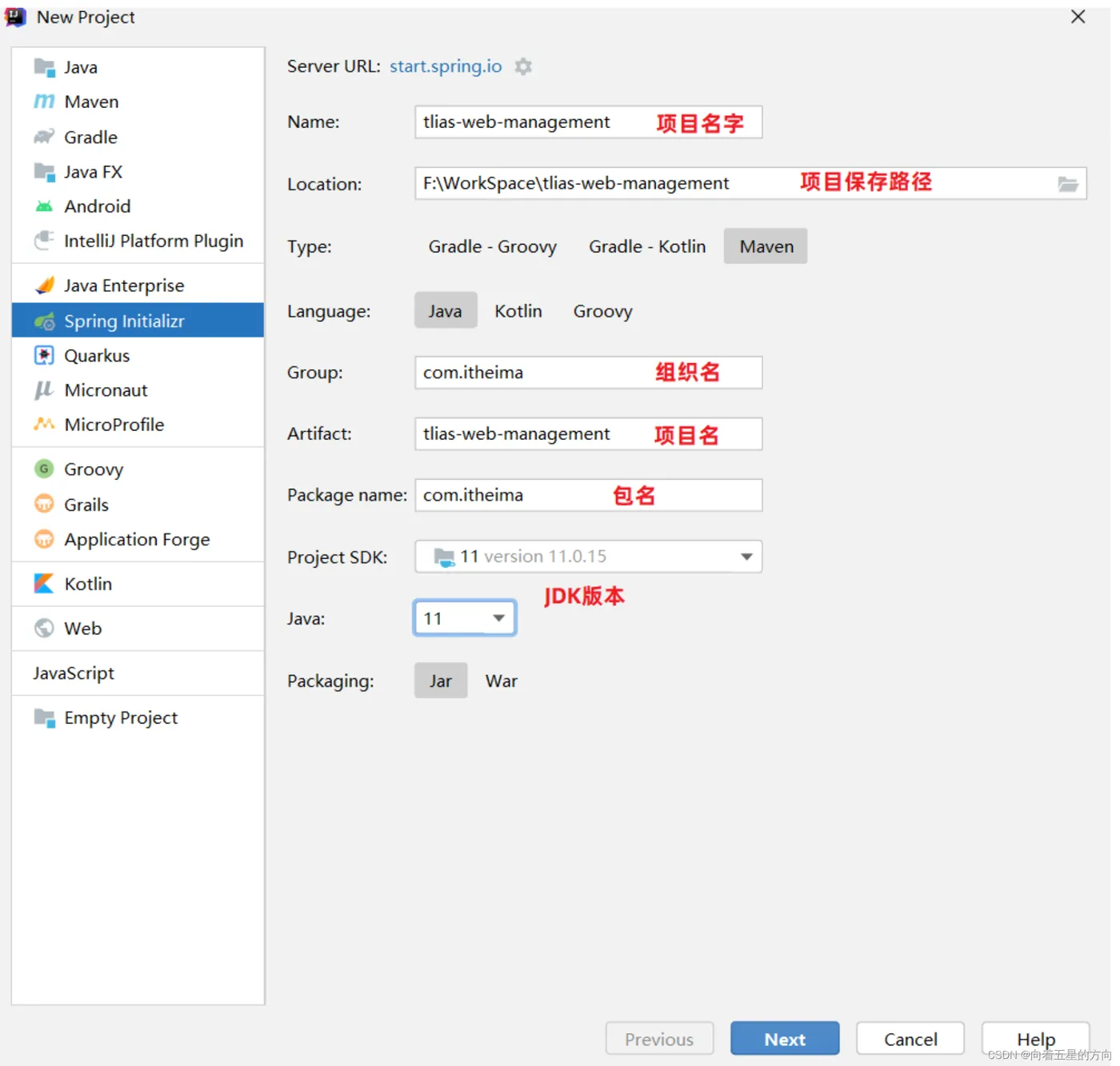
Task: Select Gradle - Groovy project type
Action: click(x=493, y=246)
